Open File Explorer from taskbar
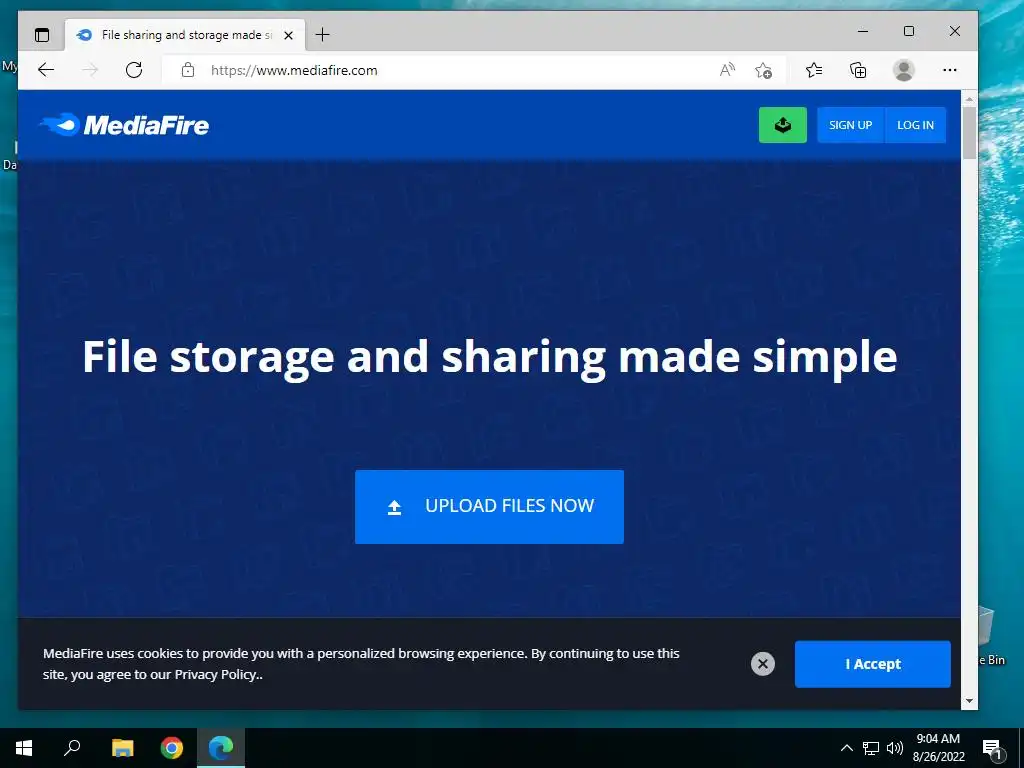The height and width of the screenshot is (768, 1024). tap(122, 748)
